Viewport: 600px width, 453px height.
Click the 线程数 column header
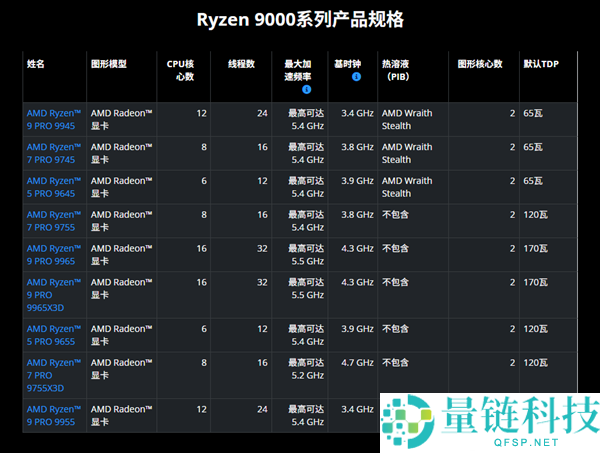pos(241,64)
